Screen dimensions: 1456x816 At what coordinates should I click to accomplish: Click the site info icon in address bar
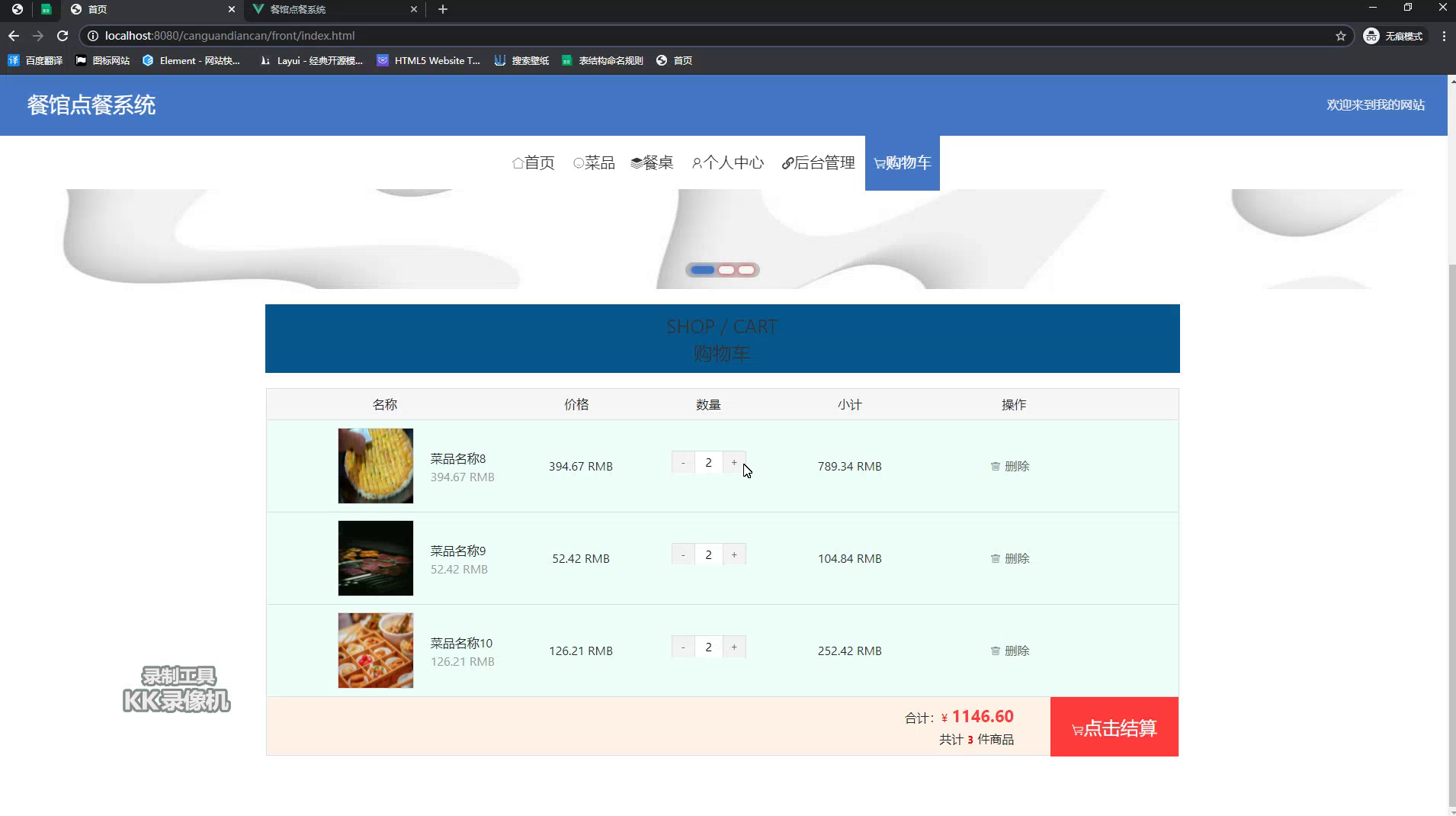(x=92, y=36)
